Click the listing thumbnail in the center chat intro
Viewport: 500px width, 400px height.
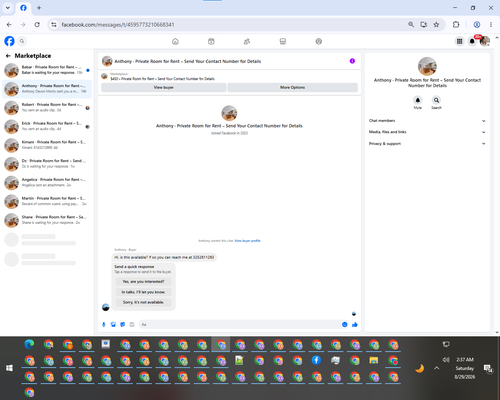229,113
